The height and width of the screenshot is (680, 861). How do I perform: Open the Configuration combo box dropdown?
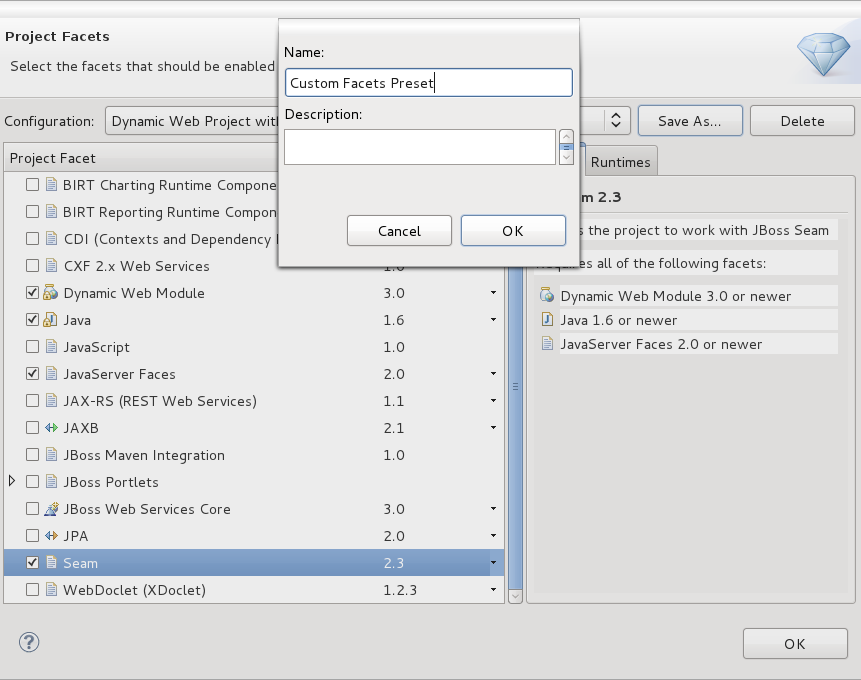pyautogui.click(x=617, y=121)
